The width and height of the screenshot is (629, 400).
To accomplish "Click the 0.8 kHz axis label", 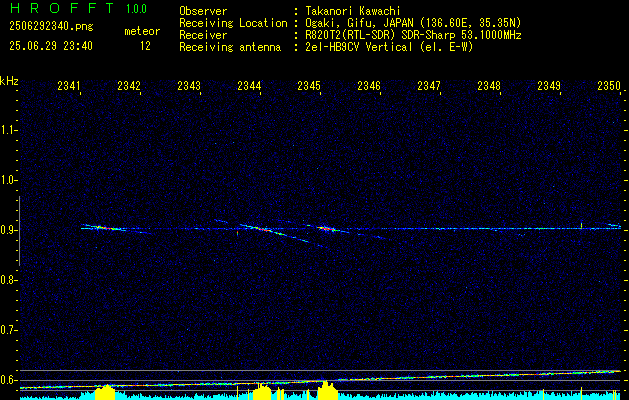I will coord(9,280).
